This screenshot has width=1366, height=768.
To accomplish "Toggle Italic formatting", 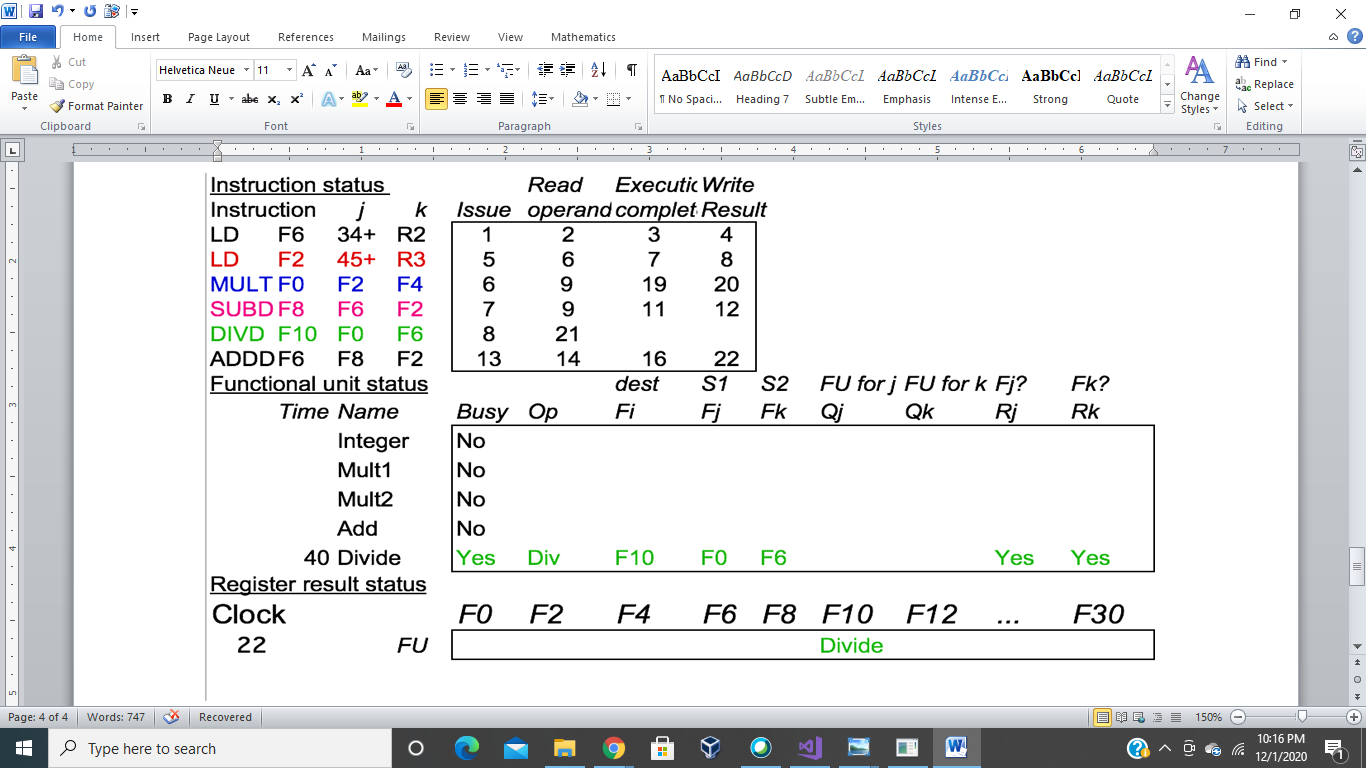I will (x=191, y=99).
